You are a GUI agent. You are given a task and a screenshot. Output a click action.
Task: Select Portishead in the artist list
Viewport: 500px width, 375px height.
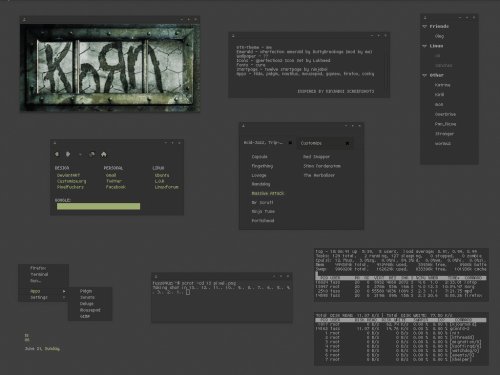click(x=263, y=220)
